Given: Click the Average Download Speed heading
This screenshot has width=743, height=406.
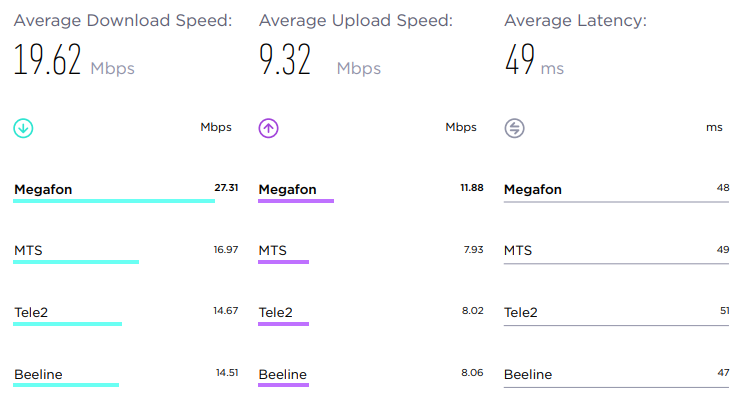Looking at the screenshot, I should [123, 20].
